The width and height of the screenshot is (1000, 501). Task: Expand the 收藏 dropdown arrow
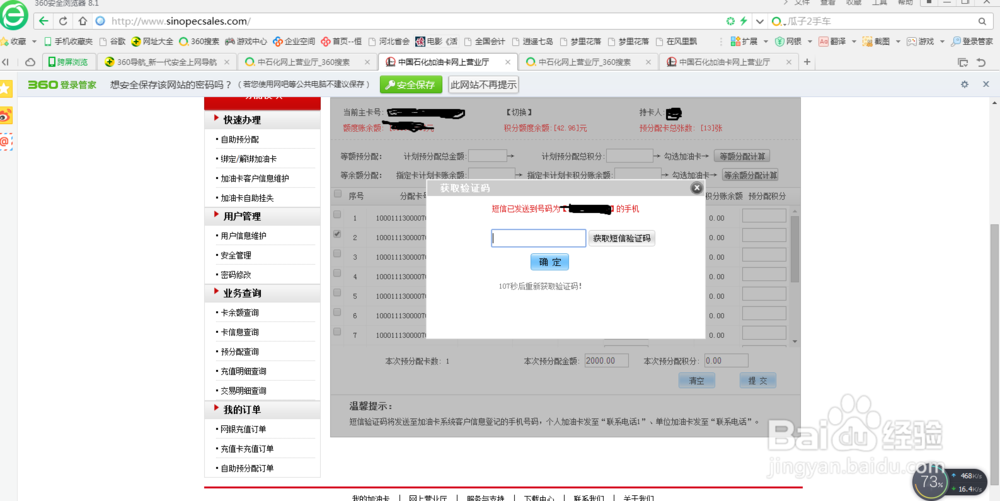tap(33, 41)
